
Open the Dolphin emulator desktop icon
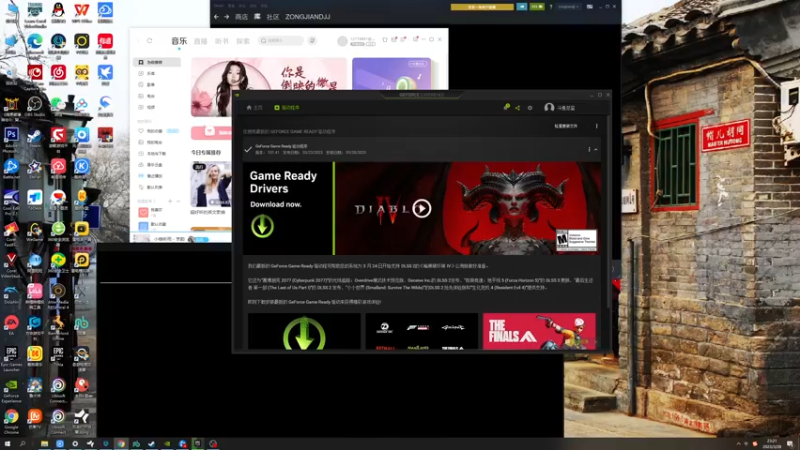point(11,295)
